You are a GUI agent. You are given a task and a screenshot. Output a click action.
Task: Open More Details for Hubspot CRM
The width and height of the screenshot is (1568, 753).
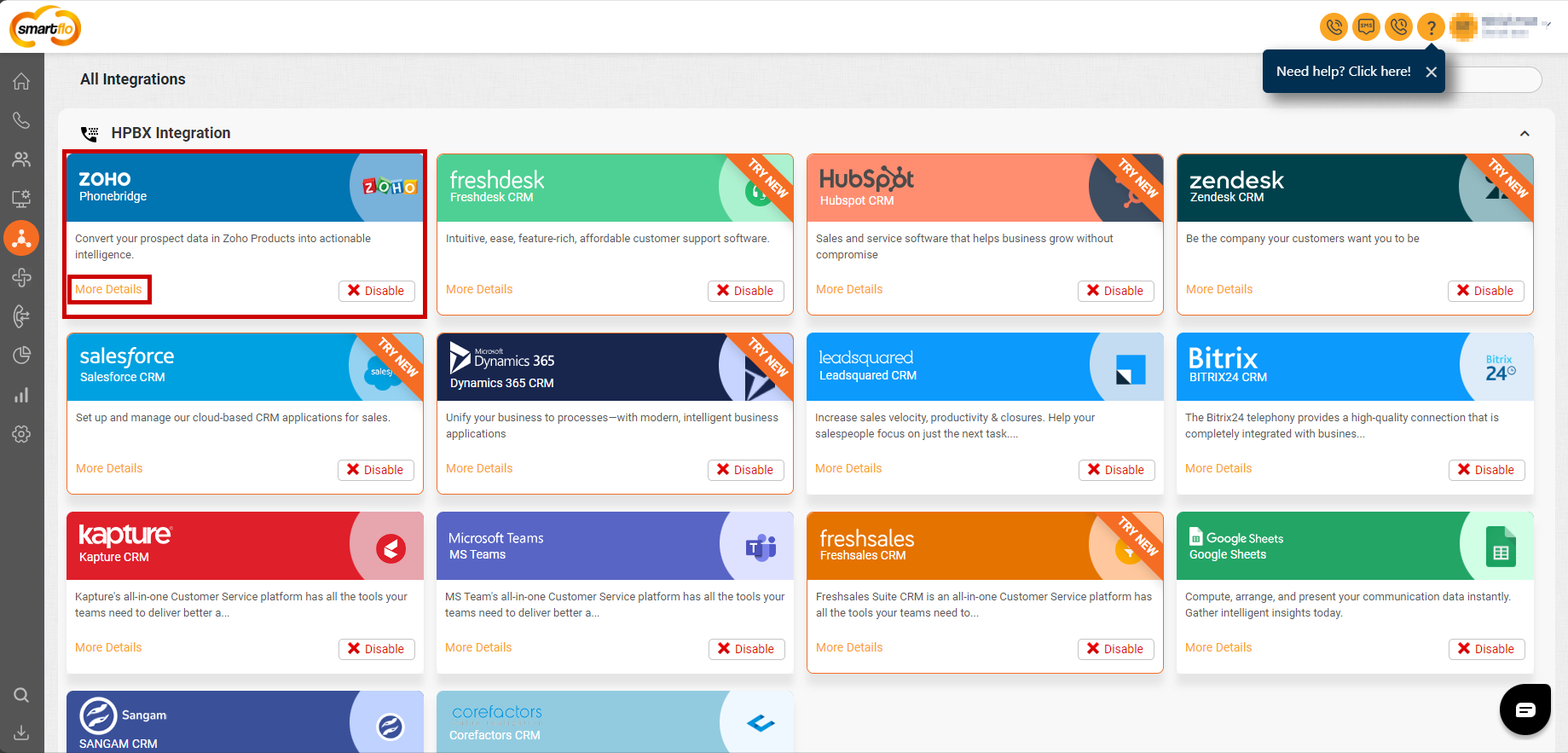[x=849, y=289]
